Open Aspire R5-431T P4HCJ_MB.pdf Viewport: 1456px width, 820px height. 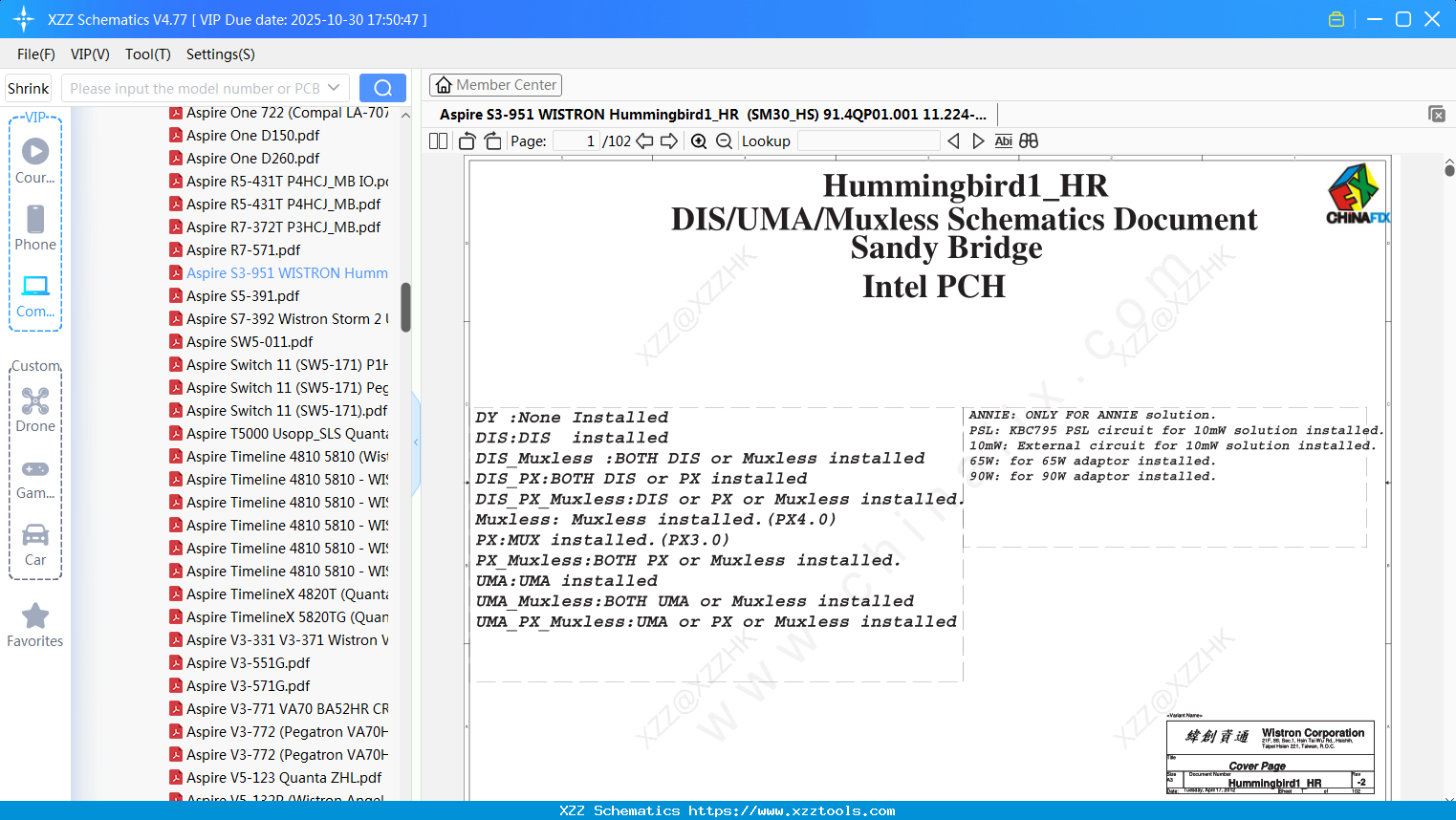pos(284,205)
